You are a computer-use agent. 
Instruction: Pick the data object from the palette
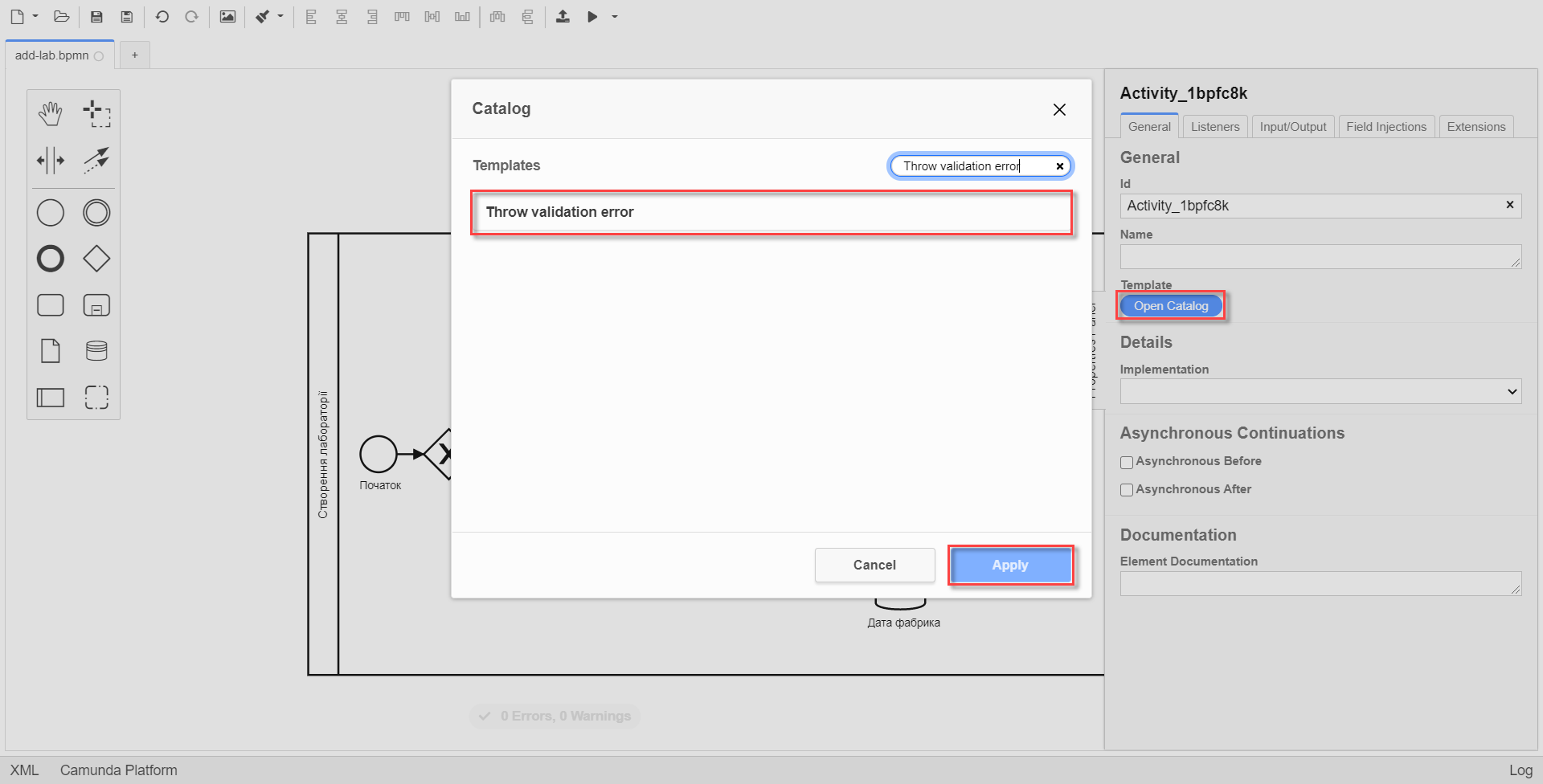point(50,351)
